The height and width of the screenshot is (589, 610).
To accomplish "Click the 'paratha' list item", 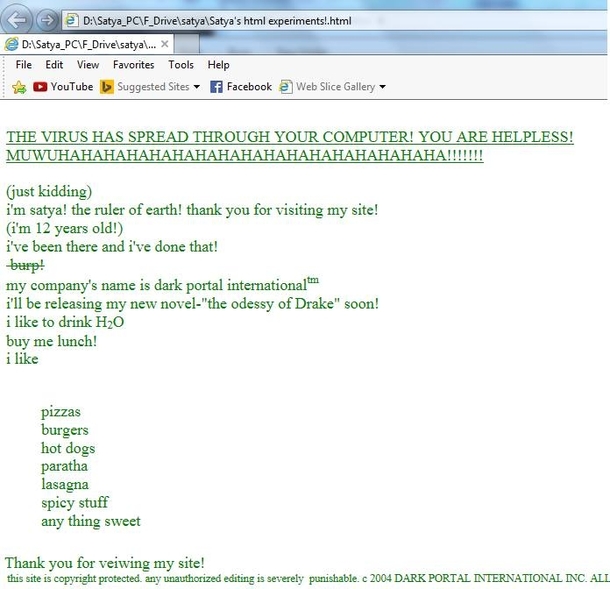I will point(65,466).
